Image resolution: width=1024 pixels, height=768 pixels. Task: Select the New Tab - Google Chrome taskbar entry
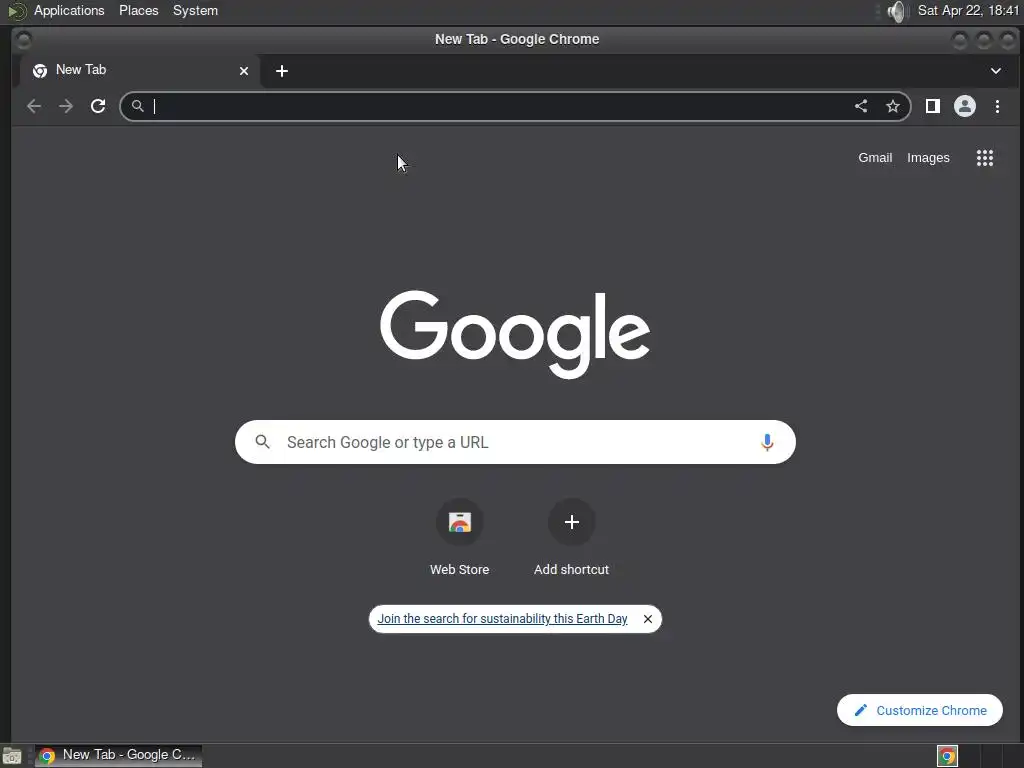click(118, 756)
